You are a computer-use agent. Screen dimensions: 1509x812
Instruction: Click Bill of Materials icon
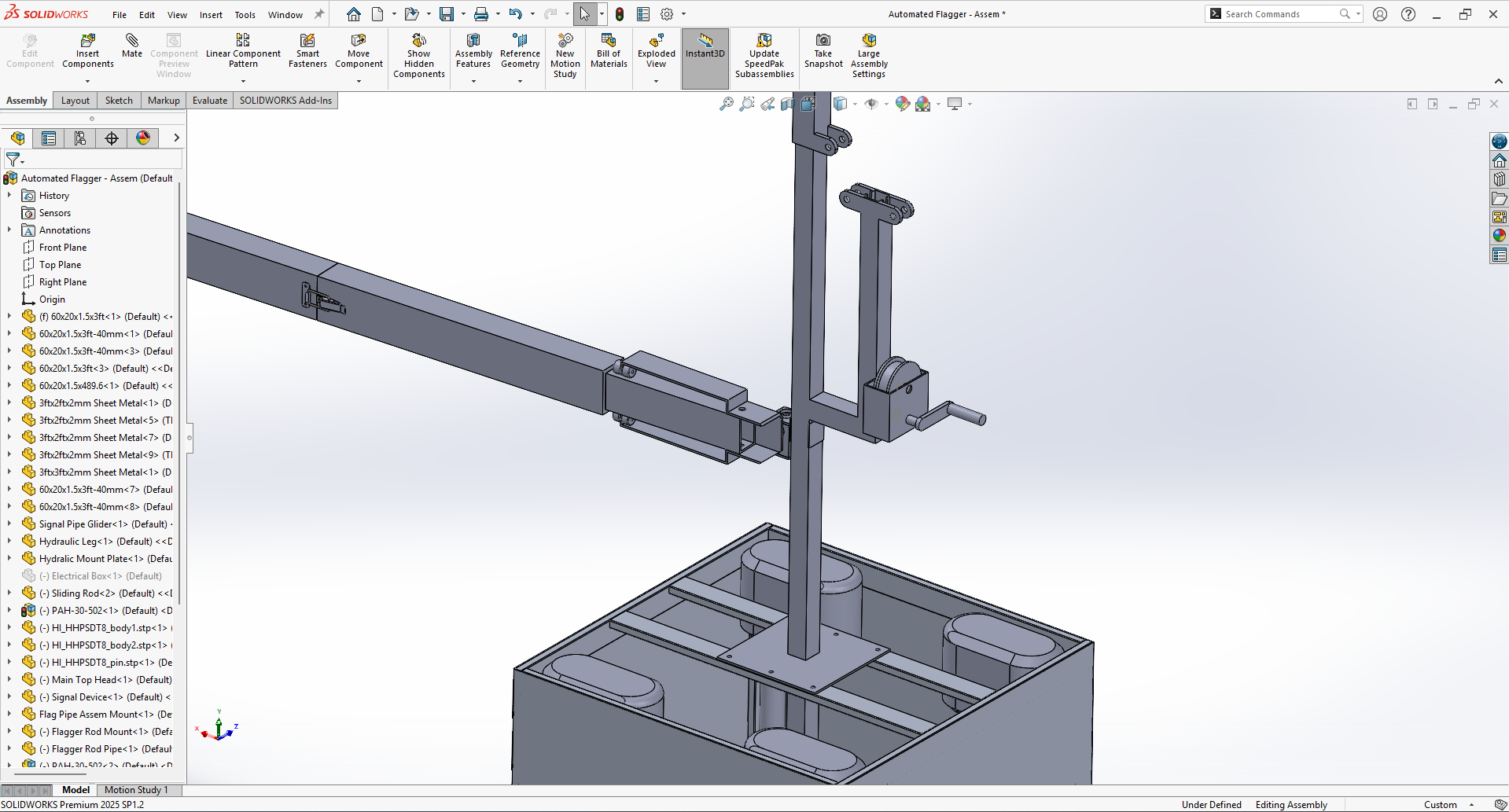click(x=609, y=41)
